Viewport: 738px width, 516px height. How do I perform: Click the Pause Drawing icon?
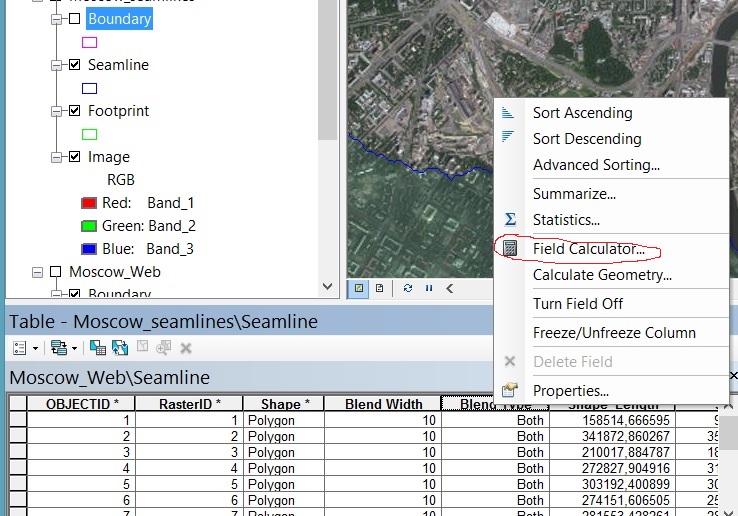pos(429,288)
